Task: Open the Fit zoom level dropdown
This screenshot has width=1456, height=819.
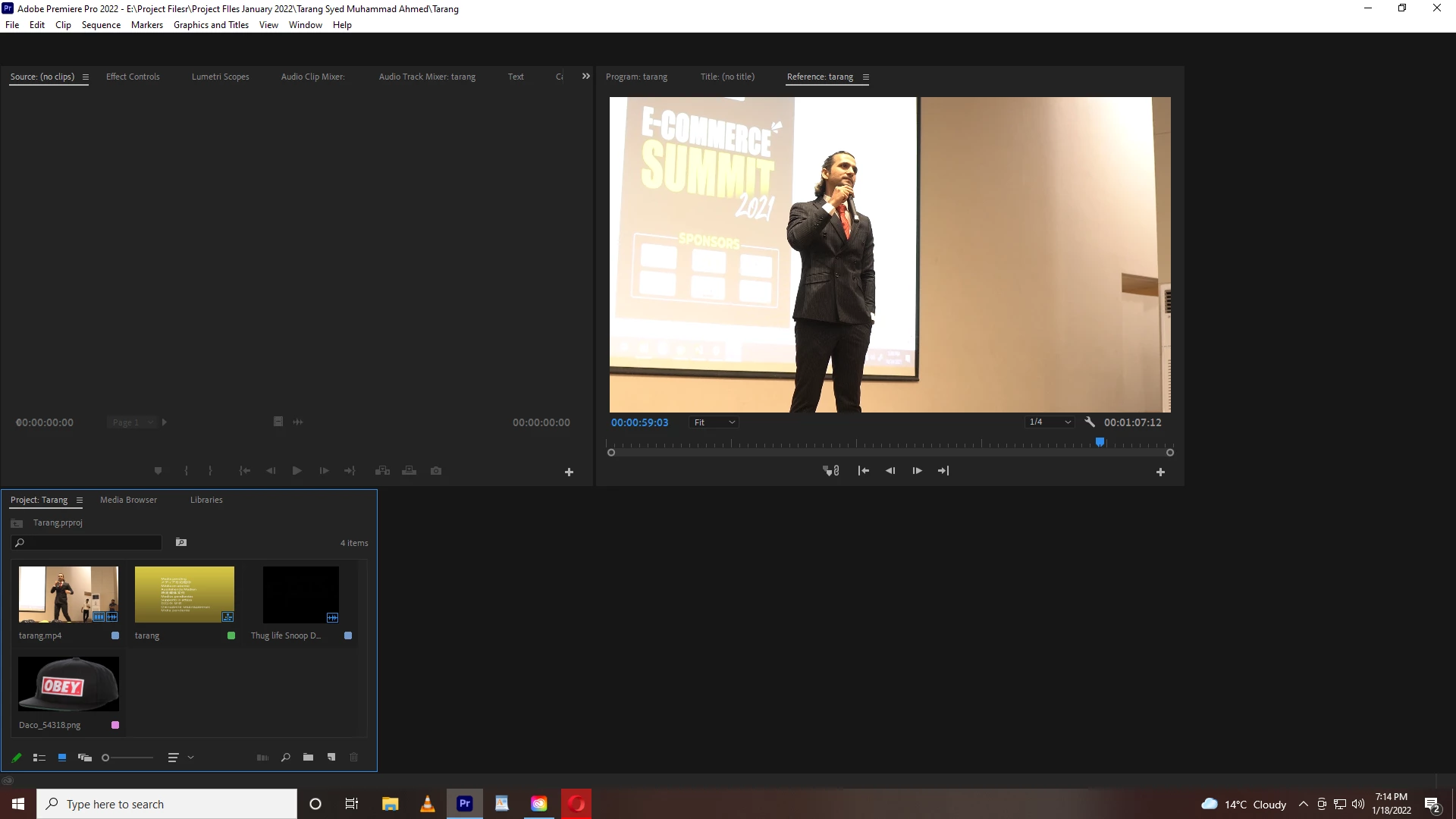Action: coord(714,422)
